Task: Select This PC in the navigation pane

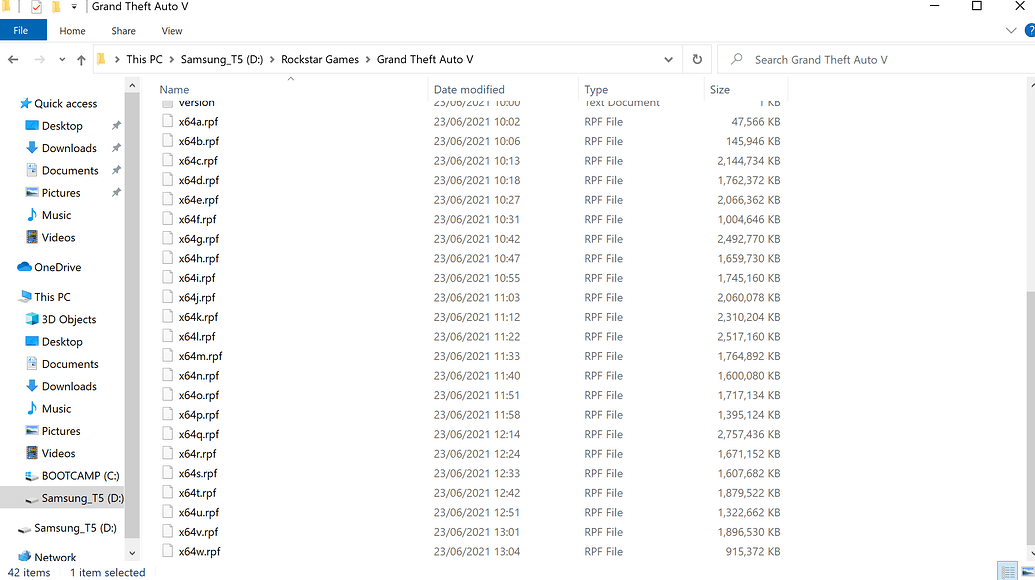Action: (52, 297)
